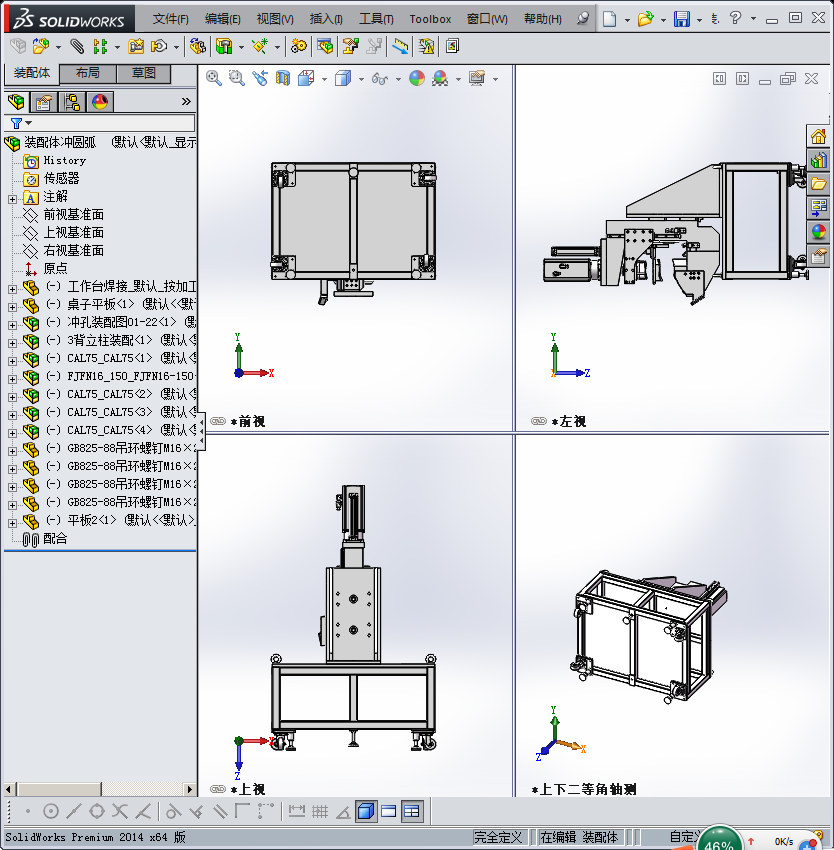Screen dimensions: 834x850
Task: Expand the 桌子平板<1> component node
Action: [12, 307]
